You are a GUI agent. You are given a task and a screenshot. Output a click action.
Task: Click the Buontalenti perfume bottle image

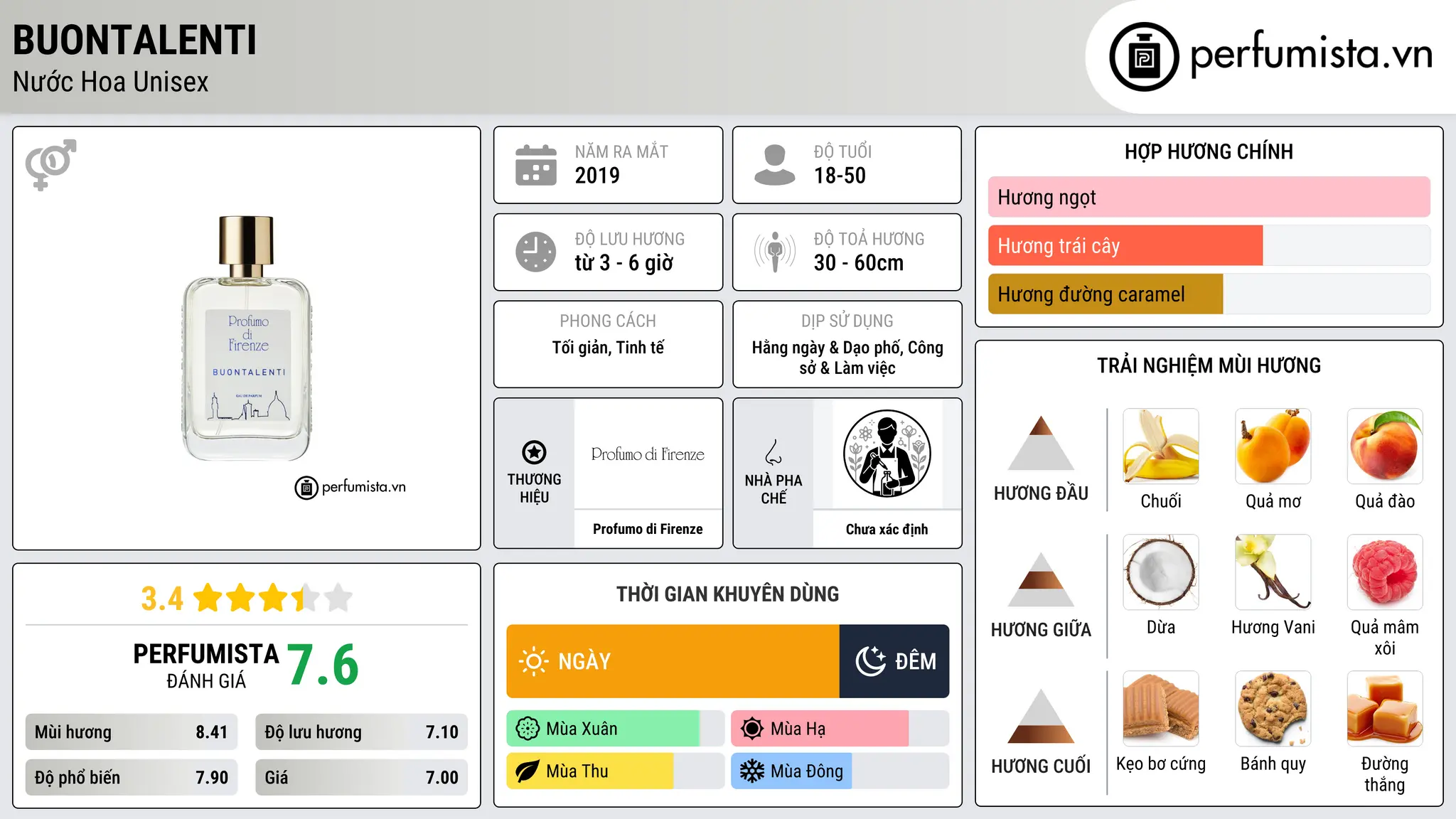point(247,338)
